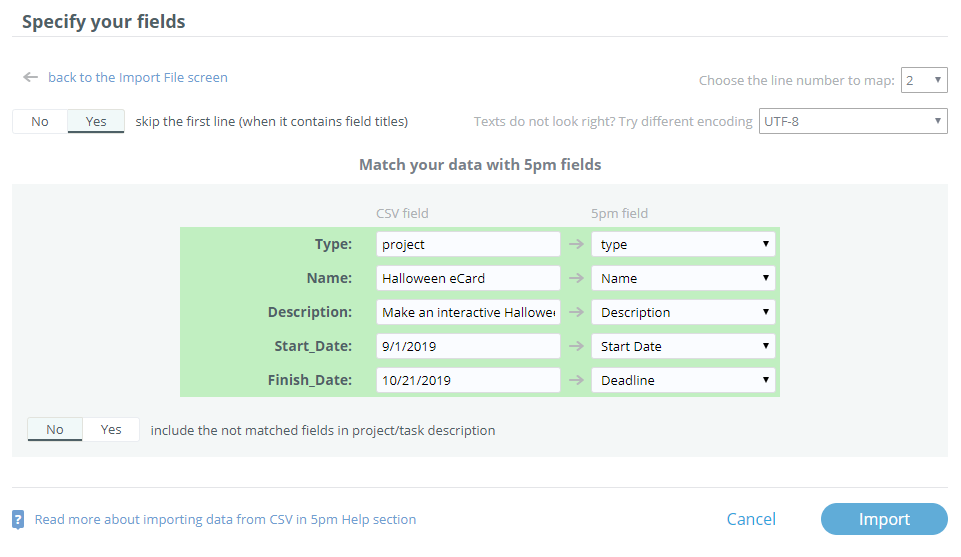Select No for include not matched fields

(55, 429)
